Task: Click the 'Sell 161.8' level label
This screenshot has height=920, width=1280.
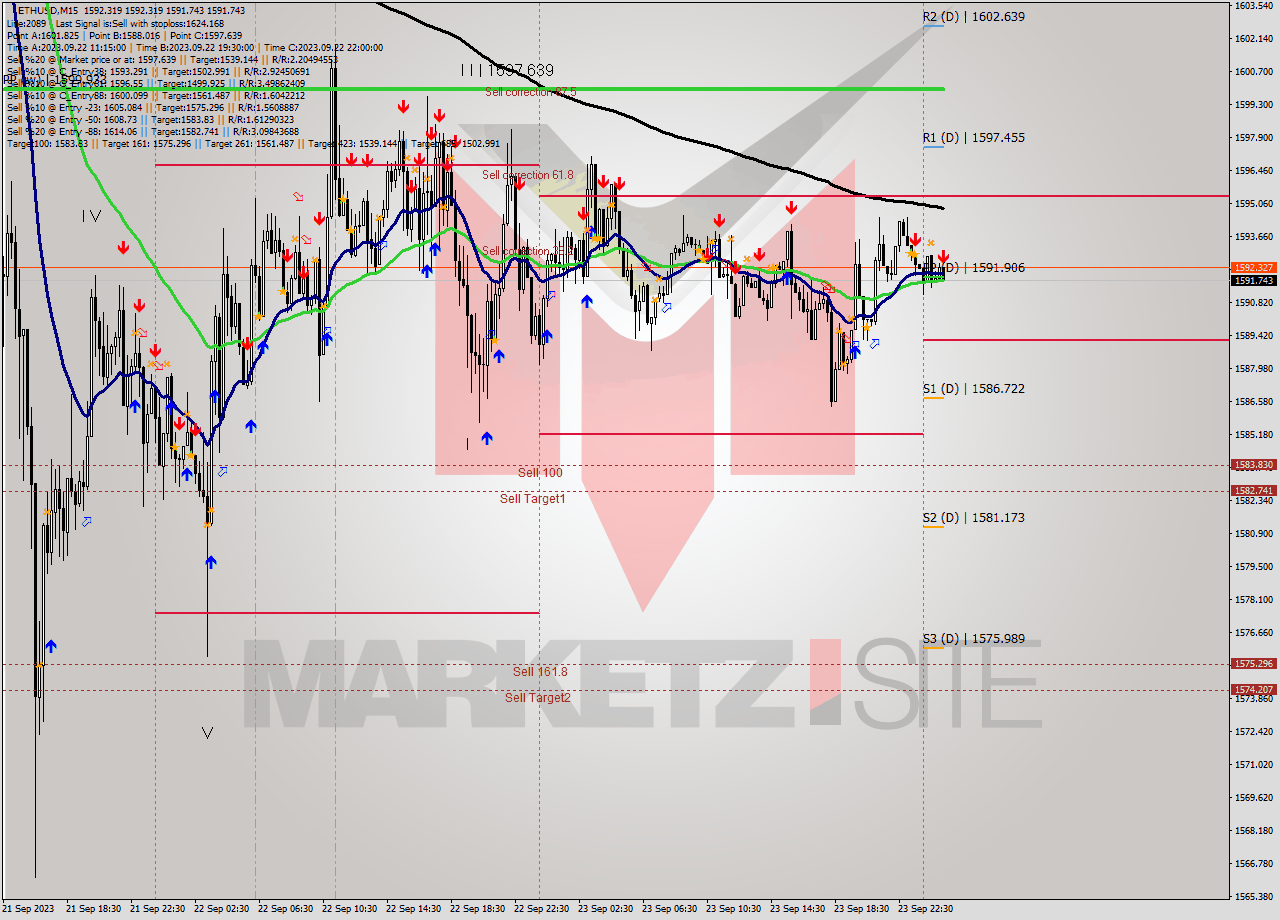Action: point(540,672)
